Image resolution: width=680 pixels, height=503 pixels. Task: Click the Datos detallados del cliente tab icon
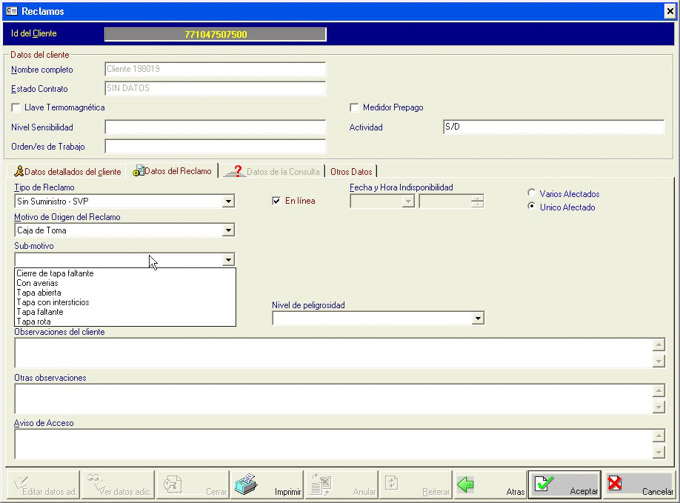[x=18, y=171]
